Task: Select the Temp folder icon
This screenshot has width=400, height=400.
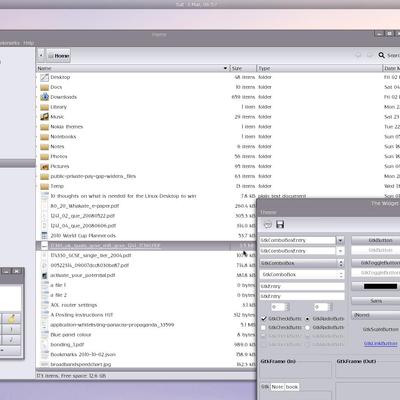Action: pos(44,186)
